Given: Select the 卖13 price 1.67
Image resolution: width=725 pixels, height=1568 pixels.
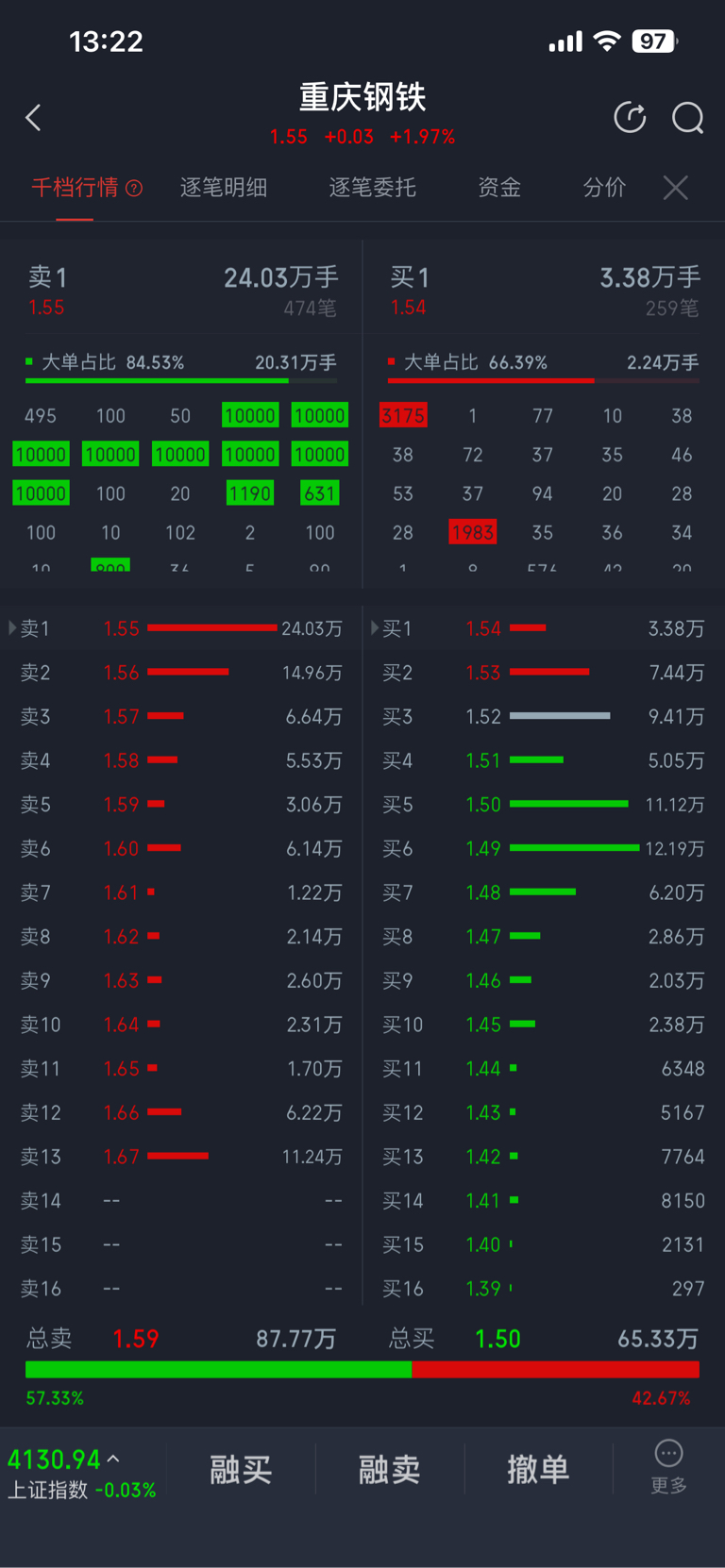Looking at the screenshot, I should (x=121, y=1157).
